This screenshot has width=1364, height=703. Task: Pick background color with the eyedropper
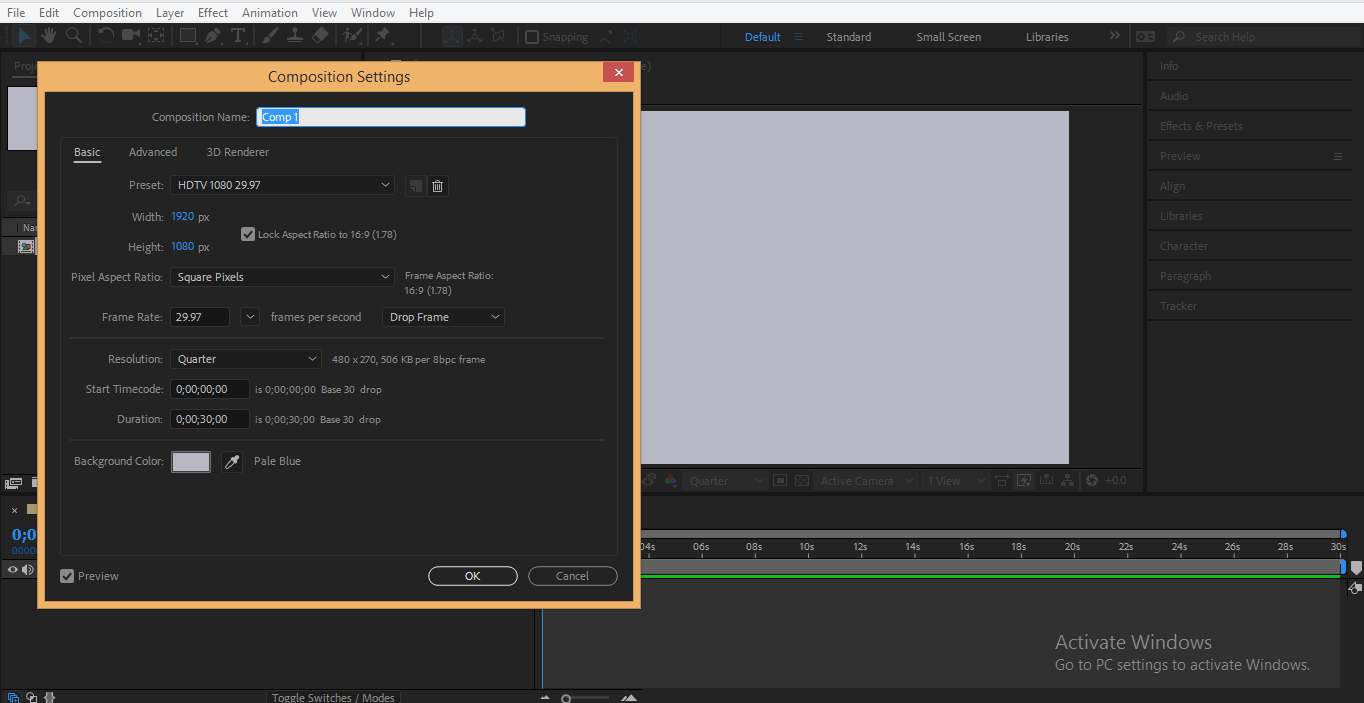pyautogui.click(x=232, y=461)
